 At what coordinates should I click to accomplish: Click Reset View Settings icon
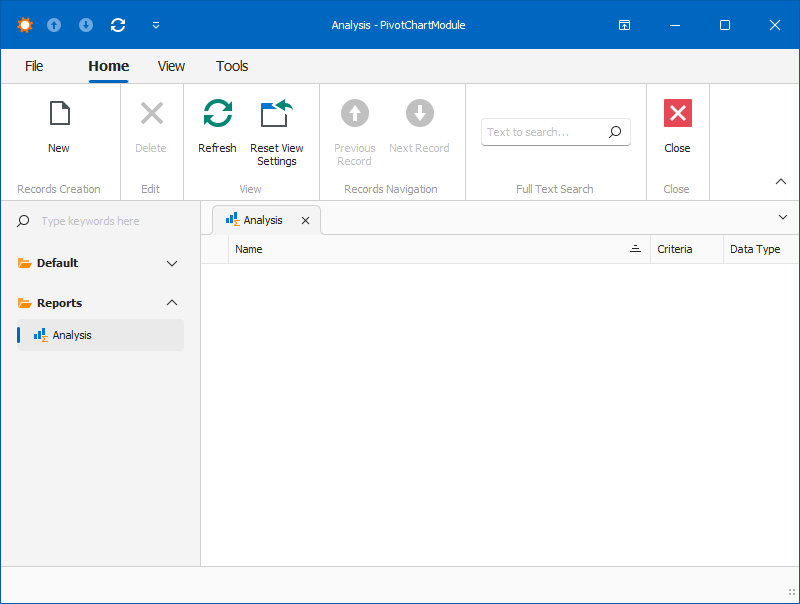276,114
